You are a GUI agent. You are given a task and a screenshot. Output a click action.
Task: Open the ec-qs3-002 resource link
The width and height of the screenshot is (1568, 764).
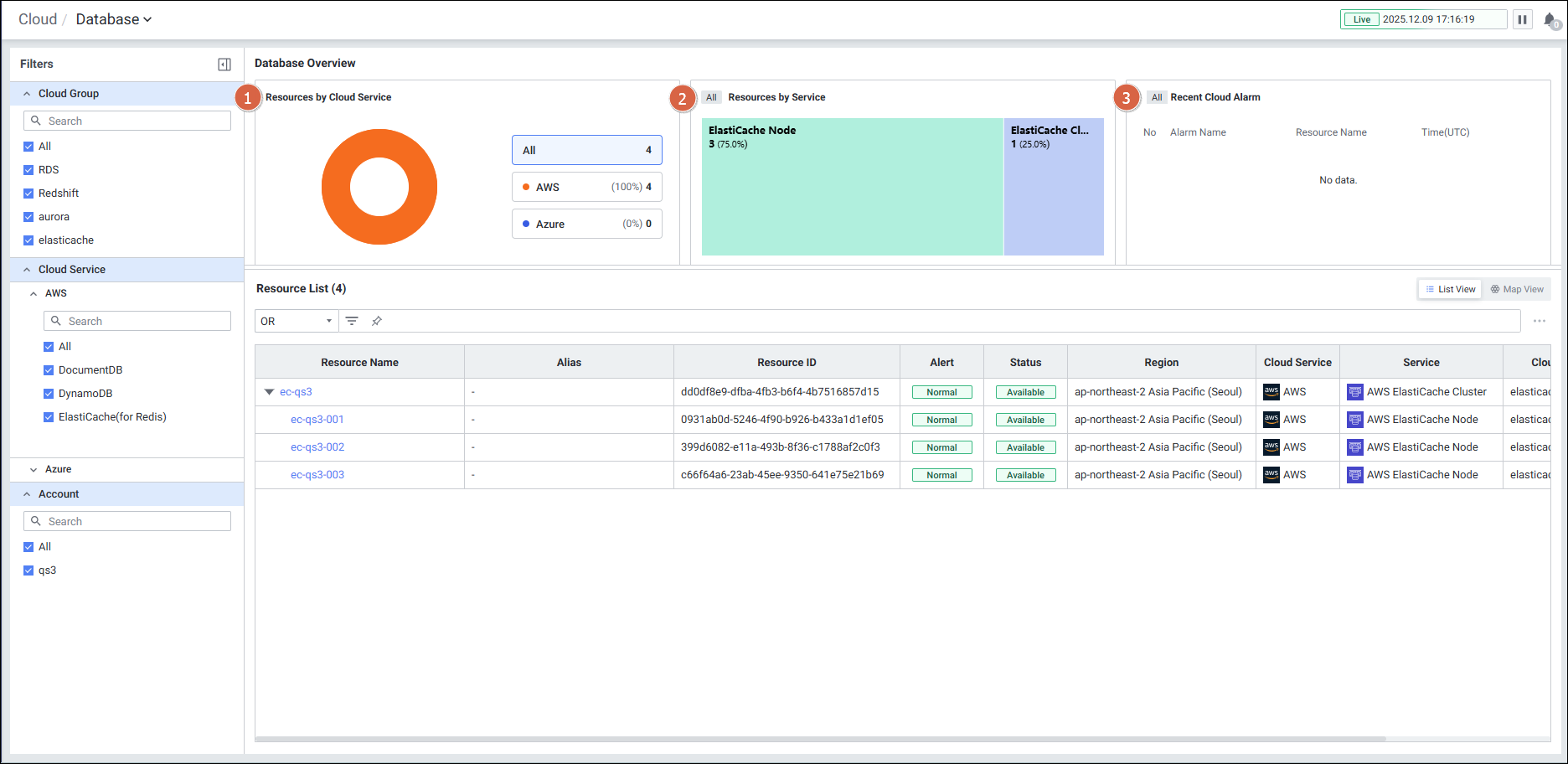pos(317,447)
